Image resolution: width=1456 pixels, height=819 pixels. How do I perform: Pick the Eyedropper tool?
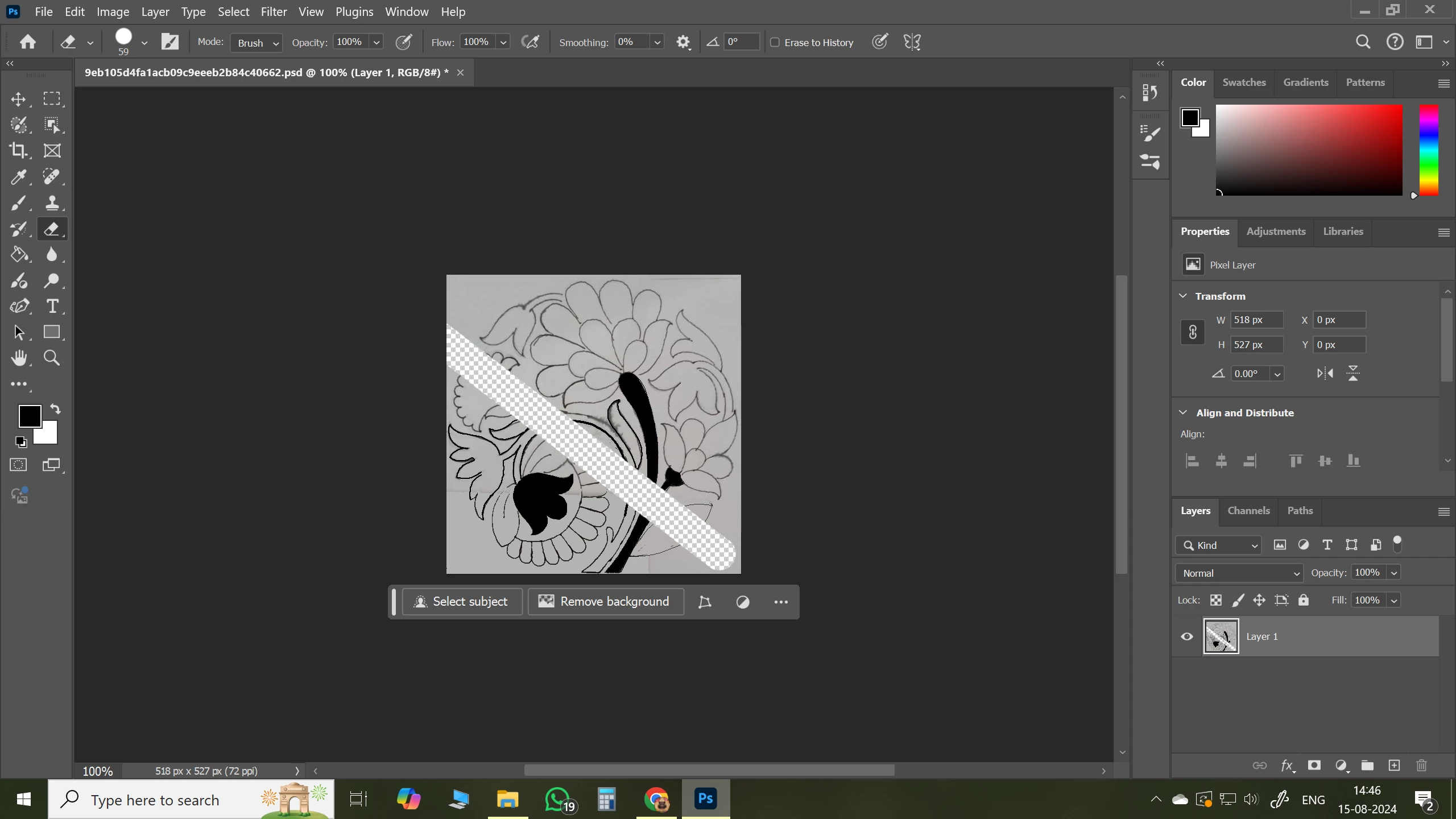[x=18, y=177]
